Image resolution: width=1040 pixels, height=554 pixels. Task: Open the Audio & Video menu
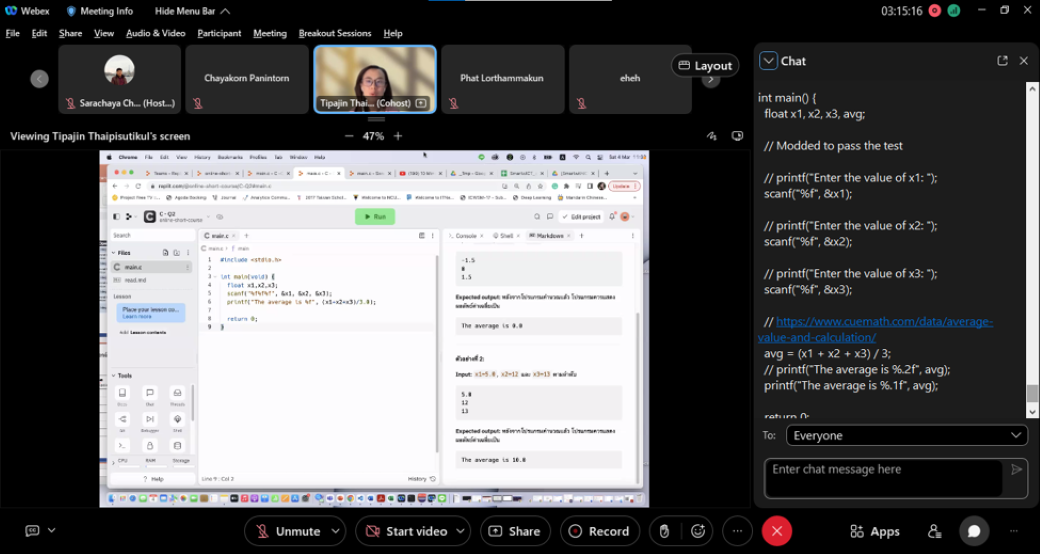tap(155, 33)
